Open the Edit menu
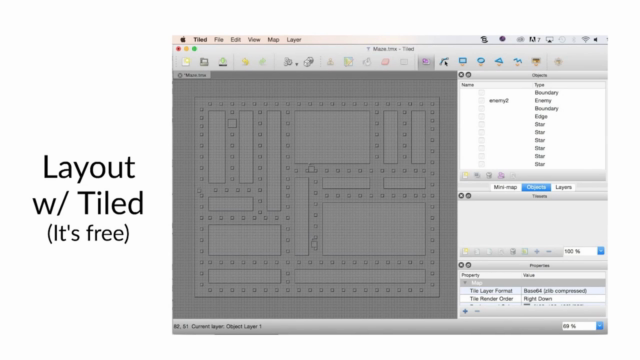 (235, 40)
